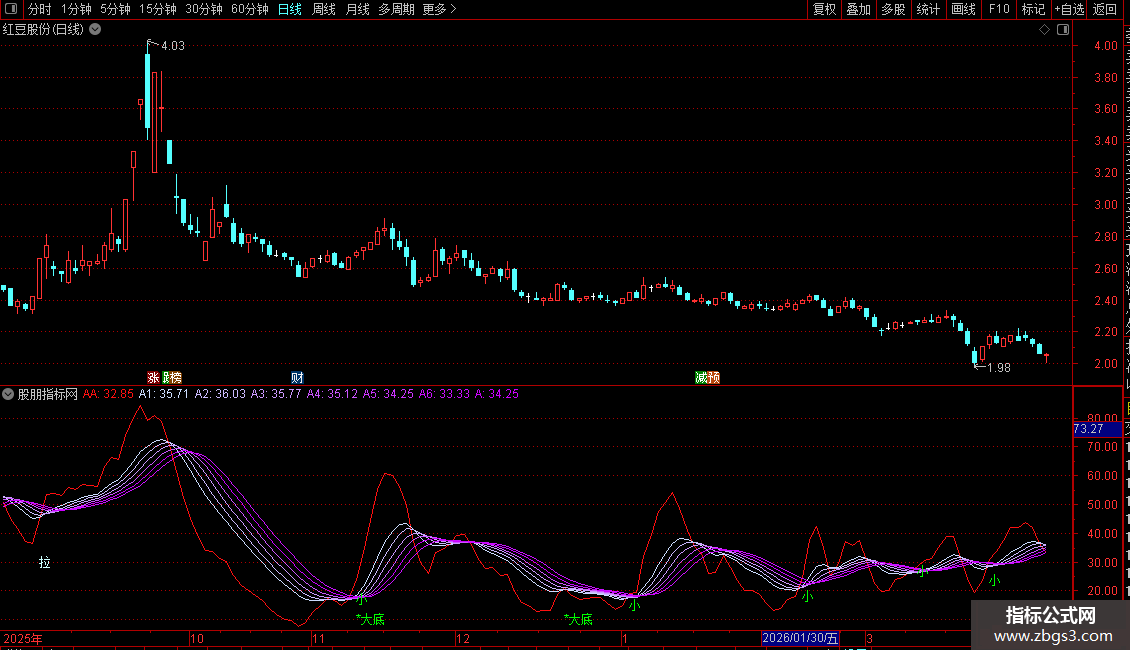Viewport: 1130px width, 650px height.
Task: Click the yellow 预 event marker
Action: pos(714,377)
